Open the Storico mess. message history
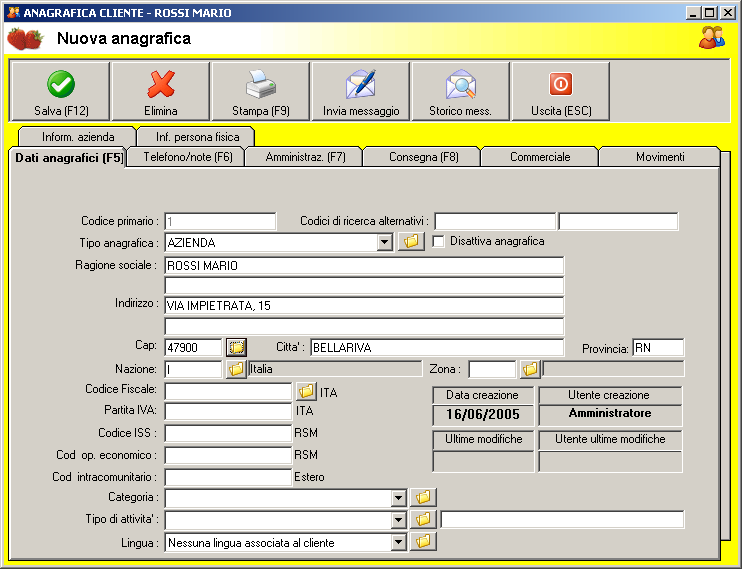742x569 pixels. click(x=460, y=91)
